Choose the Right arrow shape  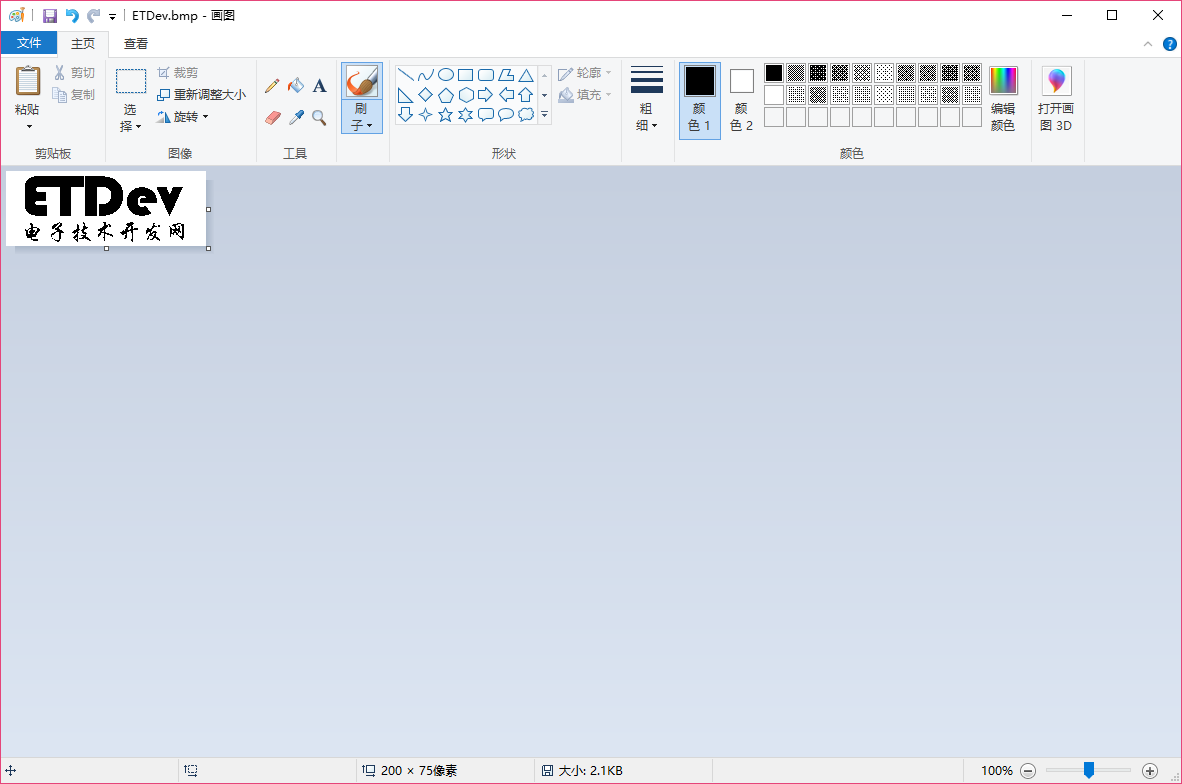tap(486, 95)
